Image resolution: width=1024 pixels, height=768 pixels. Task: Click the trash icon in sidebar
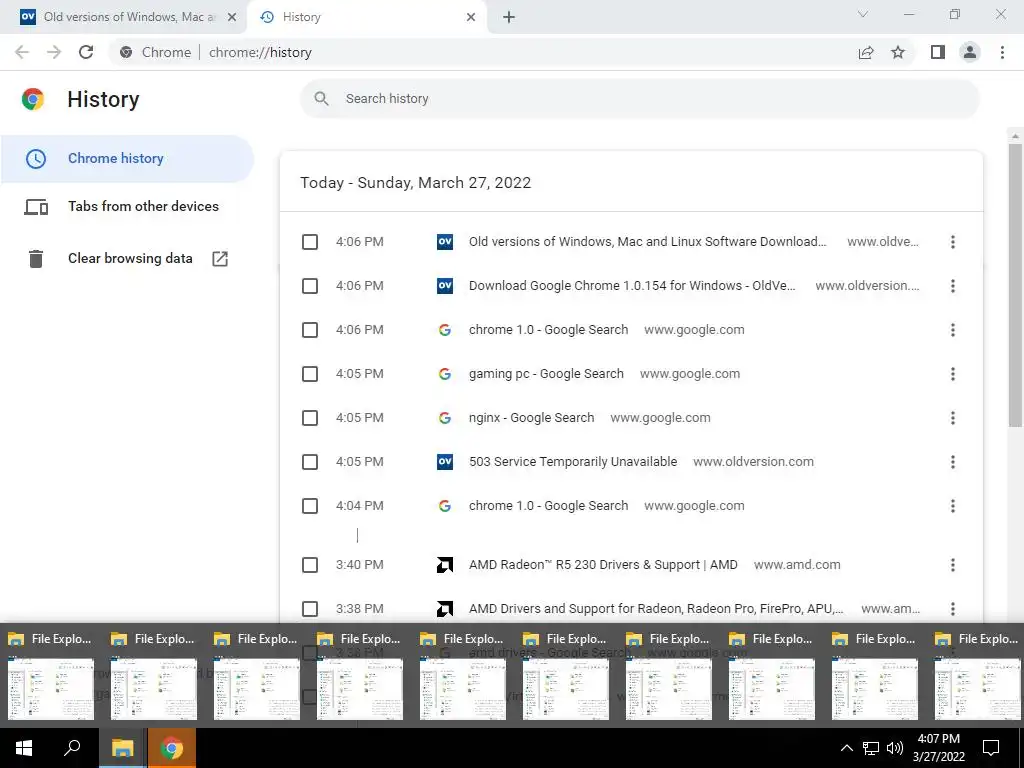pos(36,259)
